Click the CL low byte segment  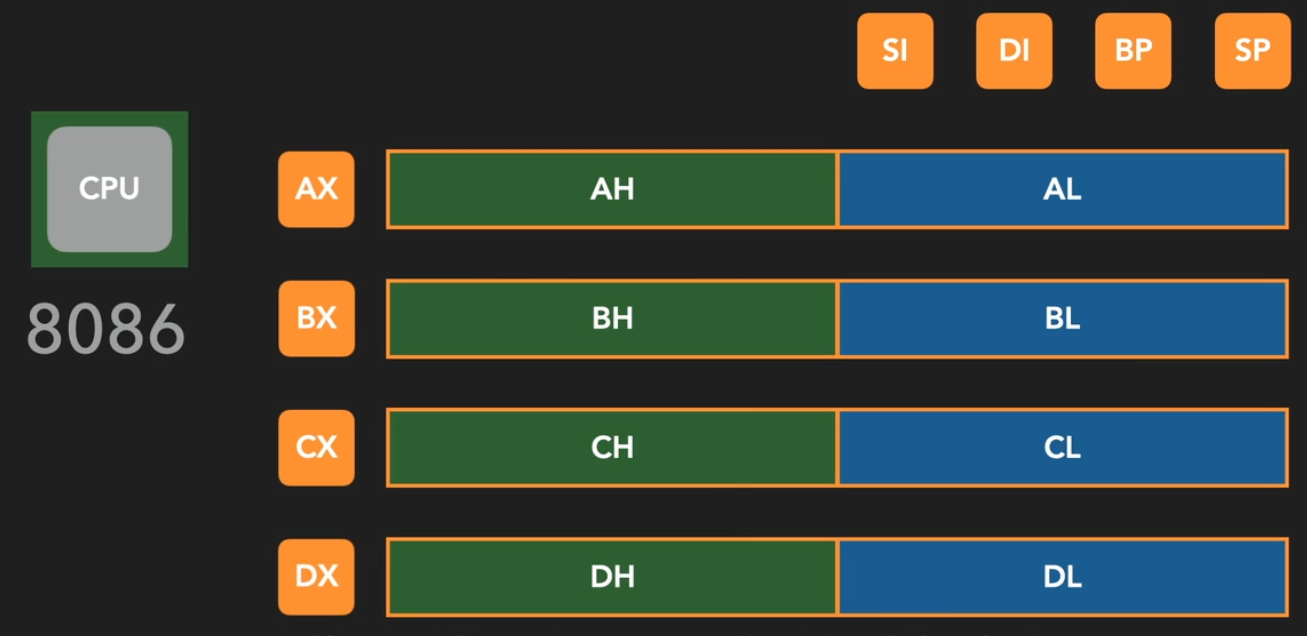click(x=1062, y=447)
